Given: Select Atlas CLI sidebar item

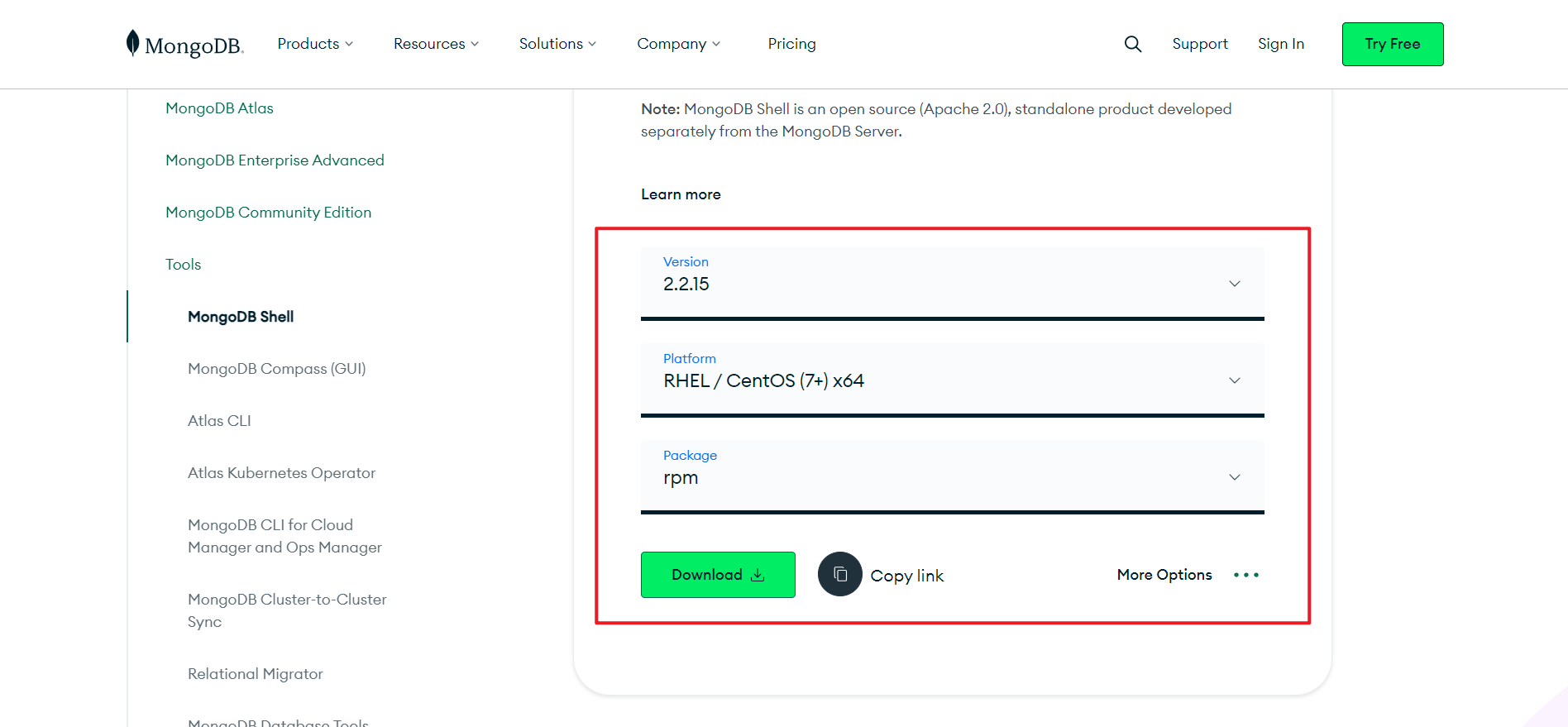Looking at the screenshot, I should click(219, 421).
